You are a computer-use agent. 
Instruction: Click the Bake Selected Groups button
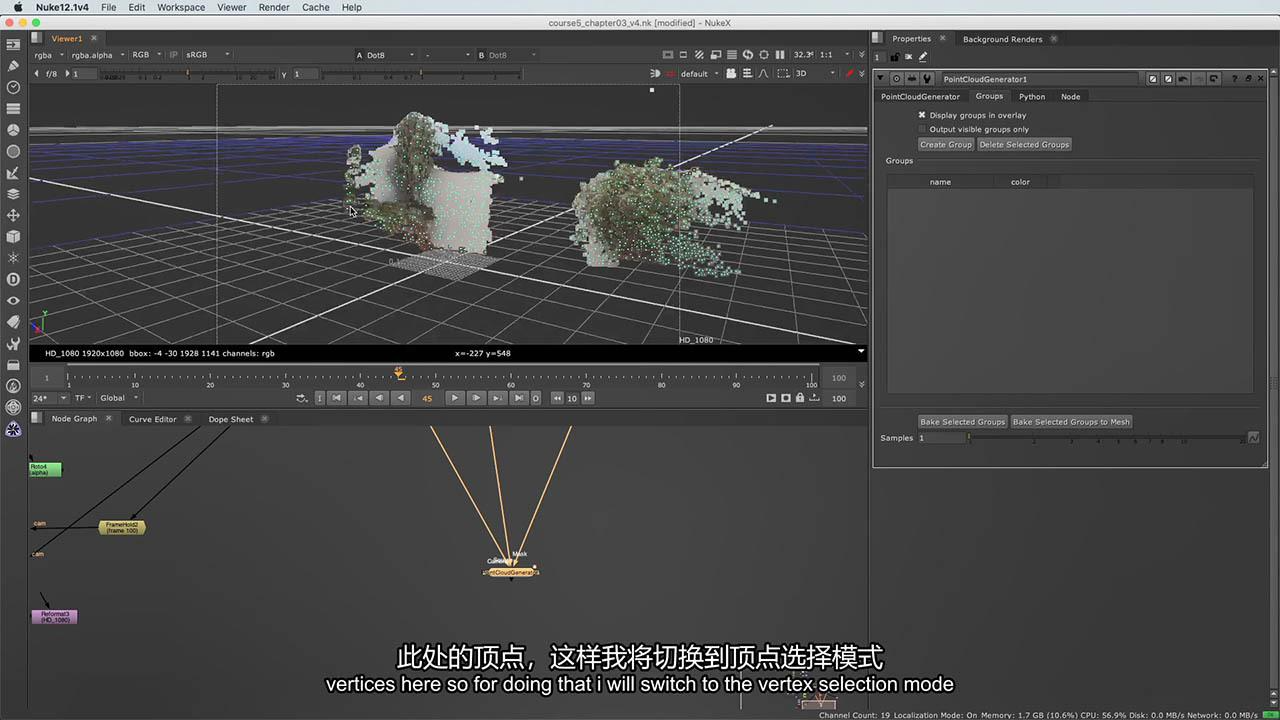click(963, 422)
